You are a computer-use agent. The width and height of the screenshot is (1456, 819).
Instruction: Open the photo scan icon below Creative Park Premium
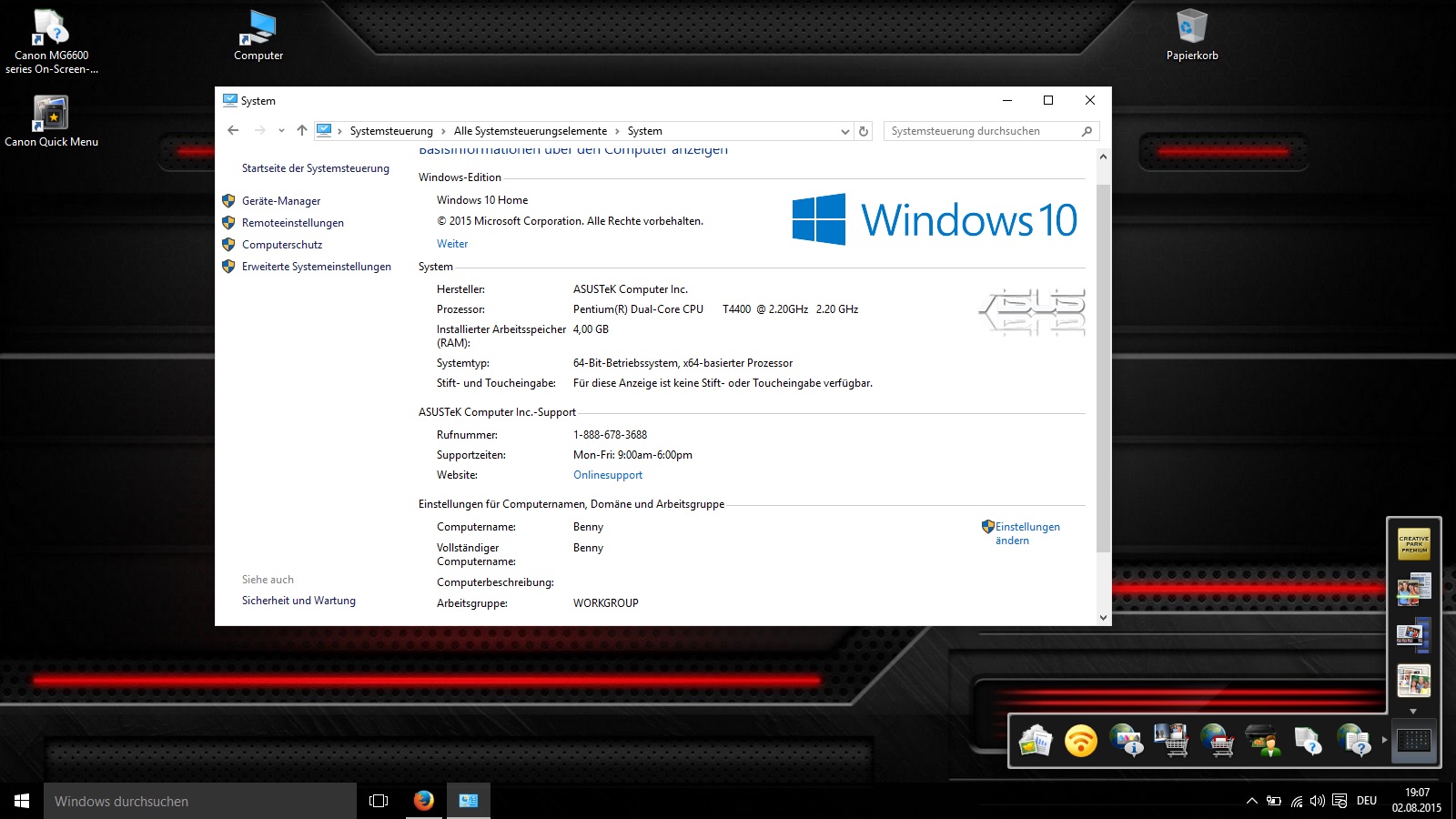click(x=1413, y=590)
